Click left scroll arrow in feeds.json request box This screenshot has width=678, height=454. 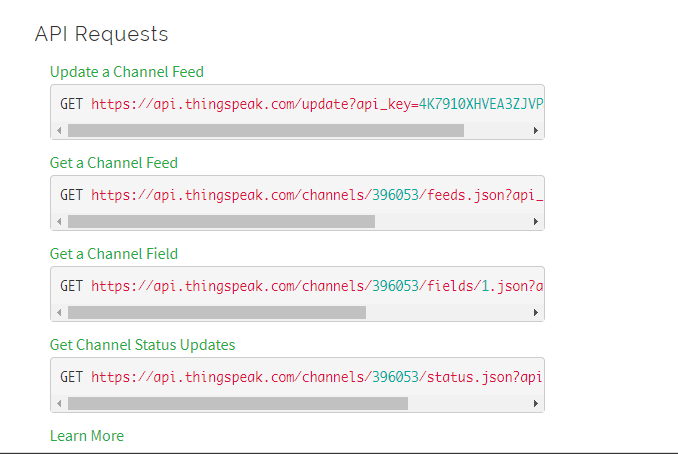(x=59, y=221)
